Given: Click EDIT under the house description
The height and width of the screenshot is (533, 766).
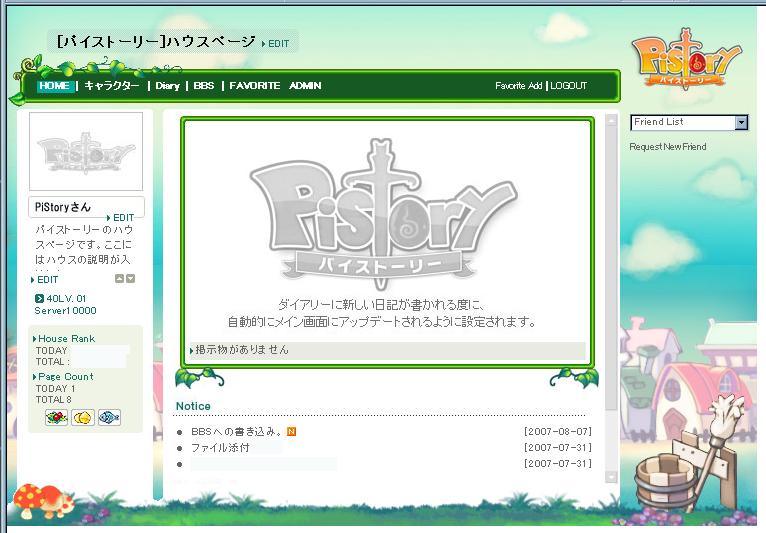Looking at the screenshot, I should tap(44, 279).
